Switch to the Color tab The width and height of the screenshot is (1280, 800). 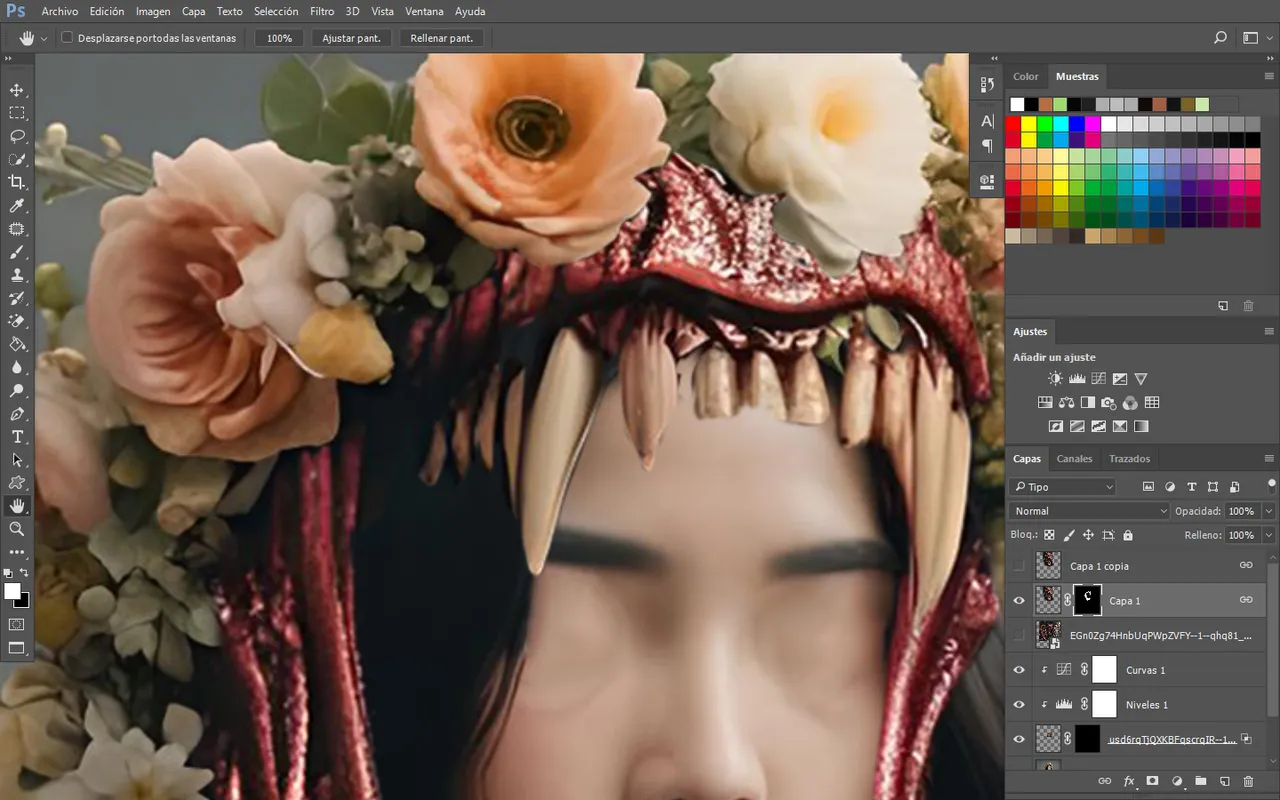(x=1026, y=76)
